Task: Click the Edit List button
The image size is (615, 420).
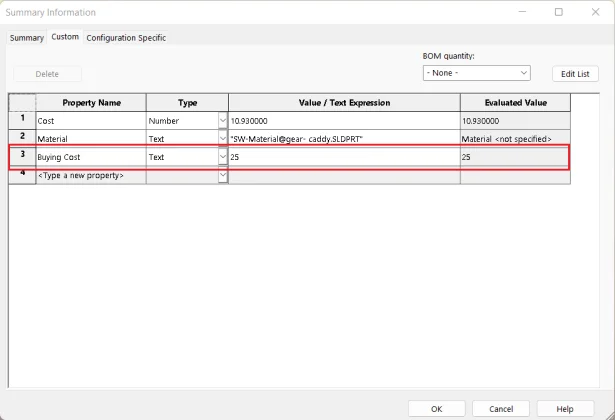Action: point(576,74)
